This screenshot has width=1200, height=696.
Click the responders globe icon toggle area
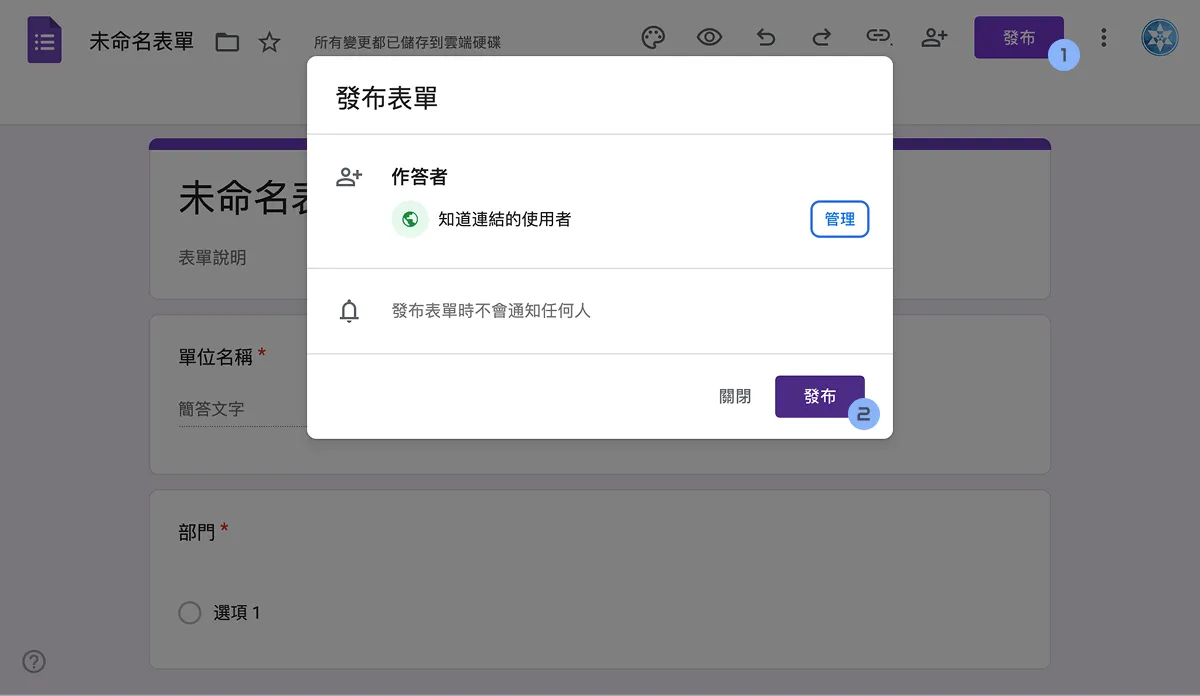(x=410, y=219)
